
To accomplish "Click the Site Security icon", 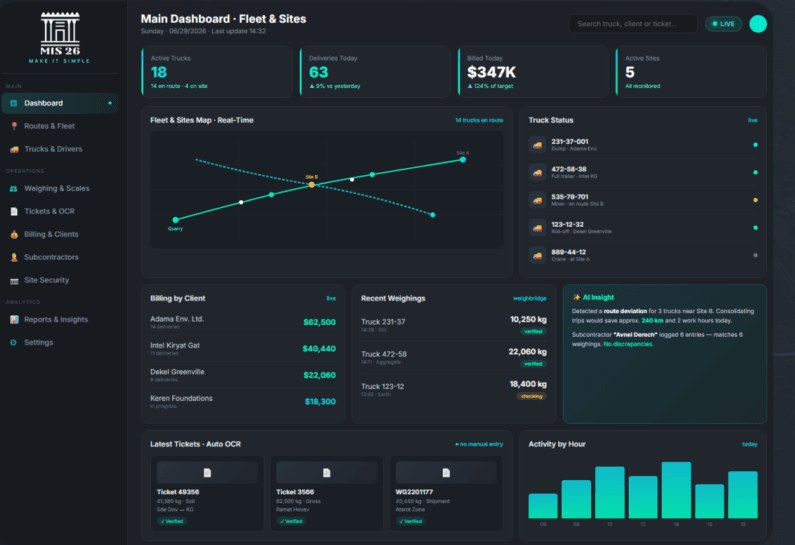I will pyautogui.click(x=14, y=280).
